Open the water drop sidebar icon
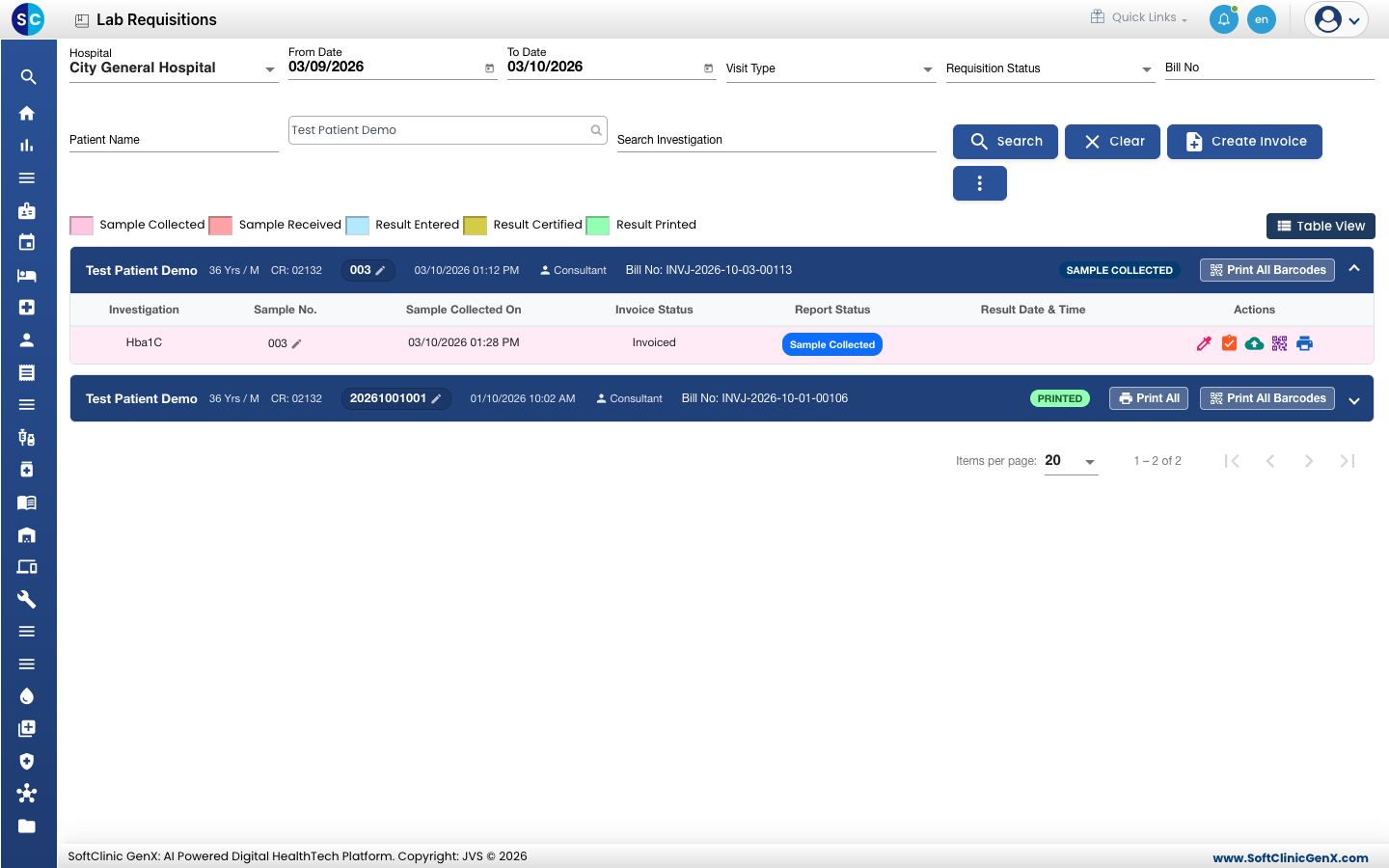This screenshot has width=1389, height=868. (27, 696)
